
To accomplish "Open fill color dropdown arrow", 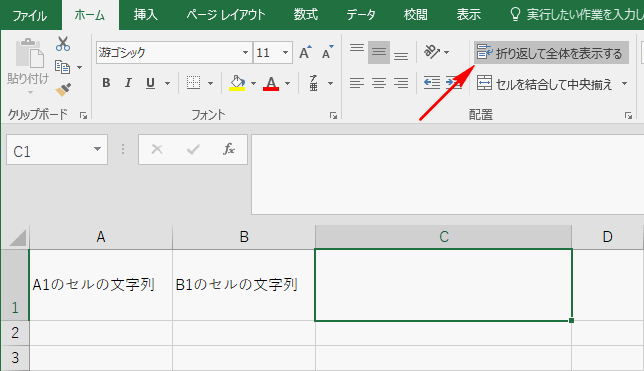I will pyautogui.click(x=253, y=83).
